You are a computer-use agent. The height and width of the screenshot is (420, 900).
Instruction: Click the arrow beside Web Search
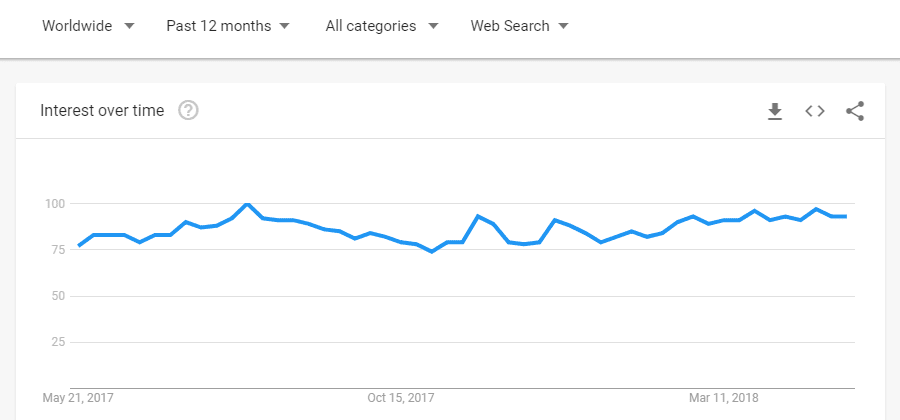(x=563, y=27)
